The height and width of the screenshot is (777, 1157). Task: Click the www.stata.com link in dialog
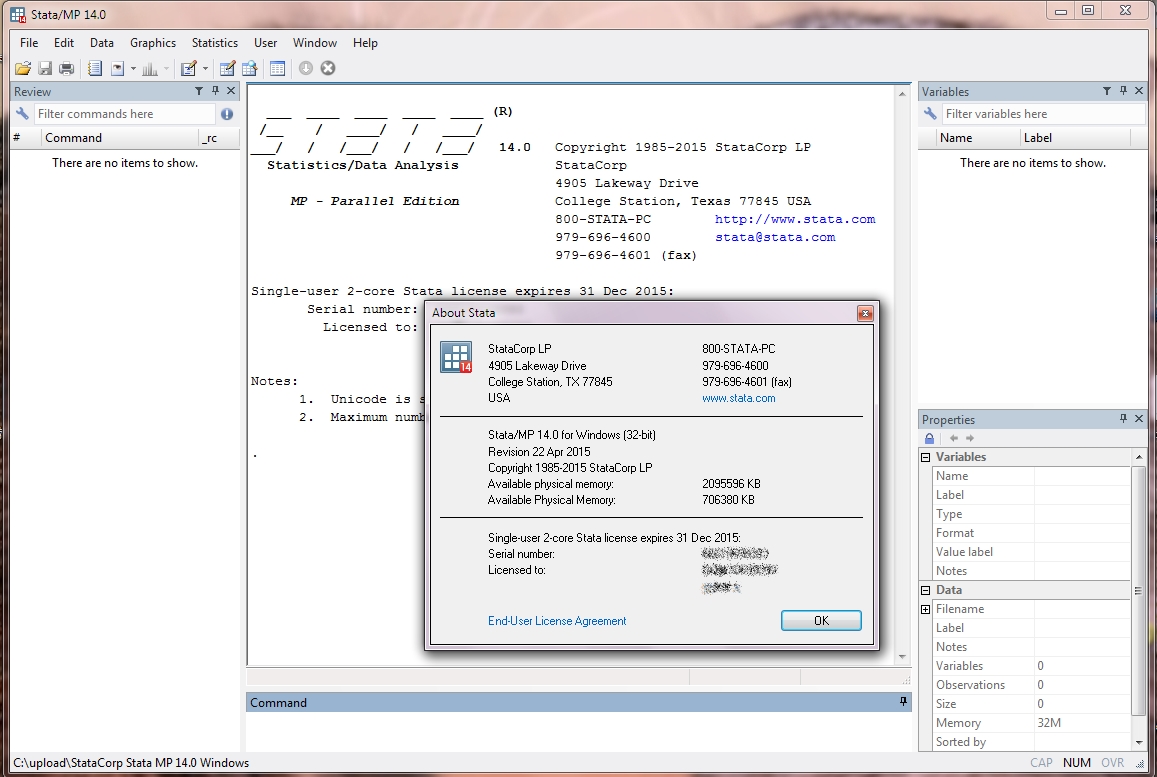point(739,398)
